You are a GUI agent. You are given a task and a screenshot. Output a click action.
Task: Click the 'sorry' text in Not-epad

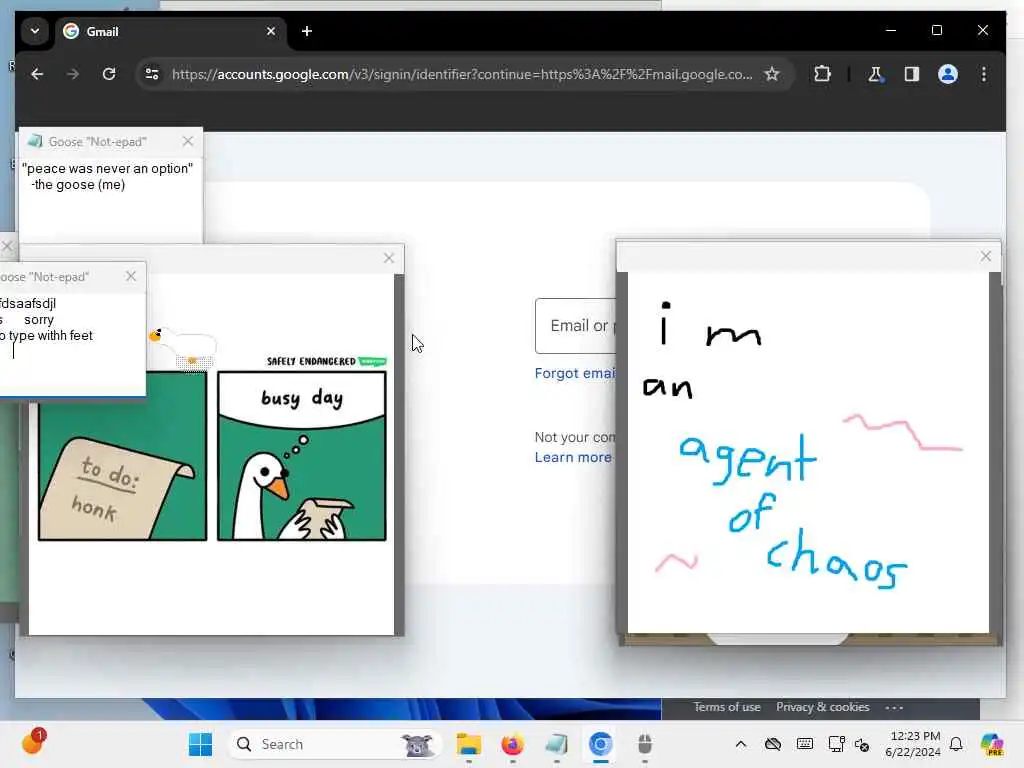click(39, 320)
